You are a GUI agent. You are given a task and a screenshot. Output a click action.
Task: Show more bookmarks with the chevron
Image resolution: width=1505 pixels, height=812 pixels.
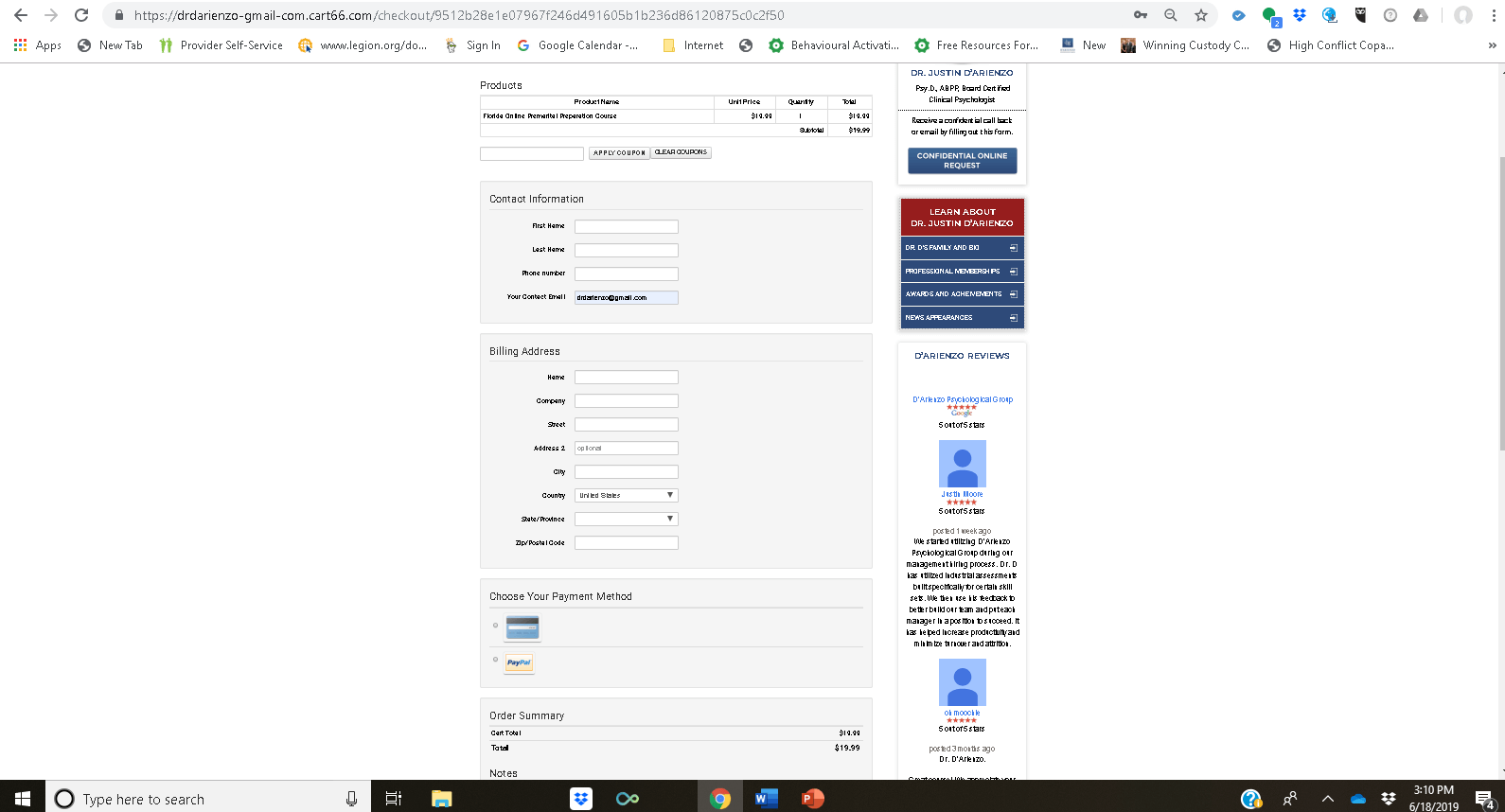[1492, 45]
